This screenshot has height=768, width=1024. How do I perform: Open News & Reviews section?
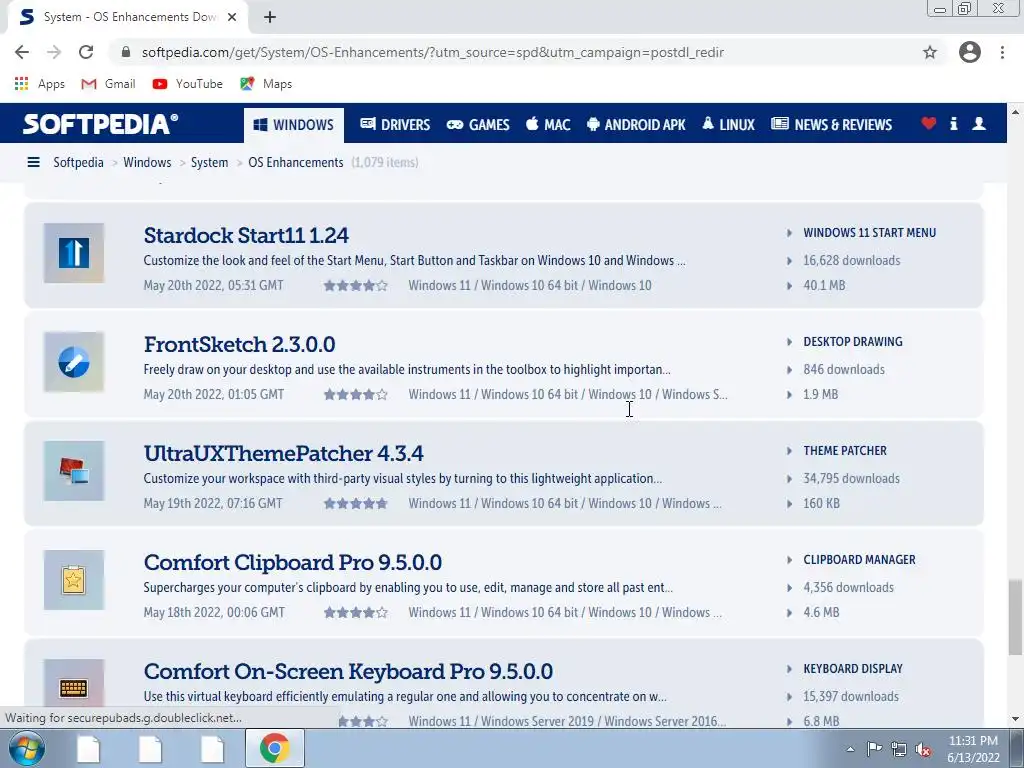831,124
